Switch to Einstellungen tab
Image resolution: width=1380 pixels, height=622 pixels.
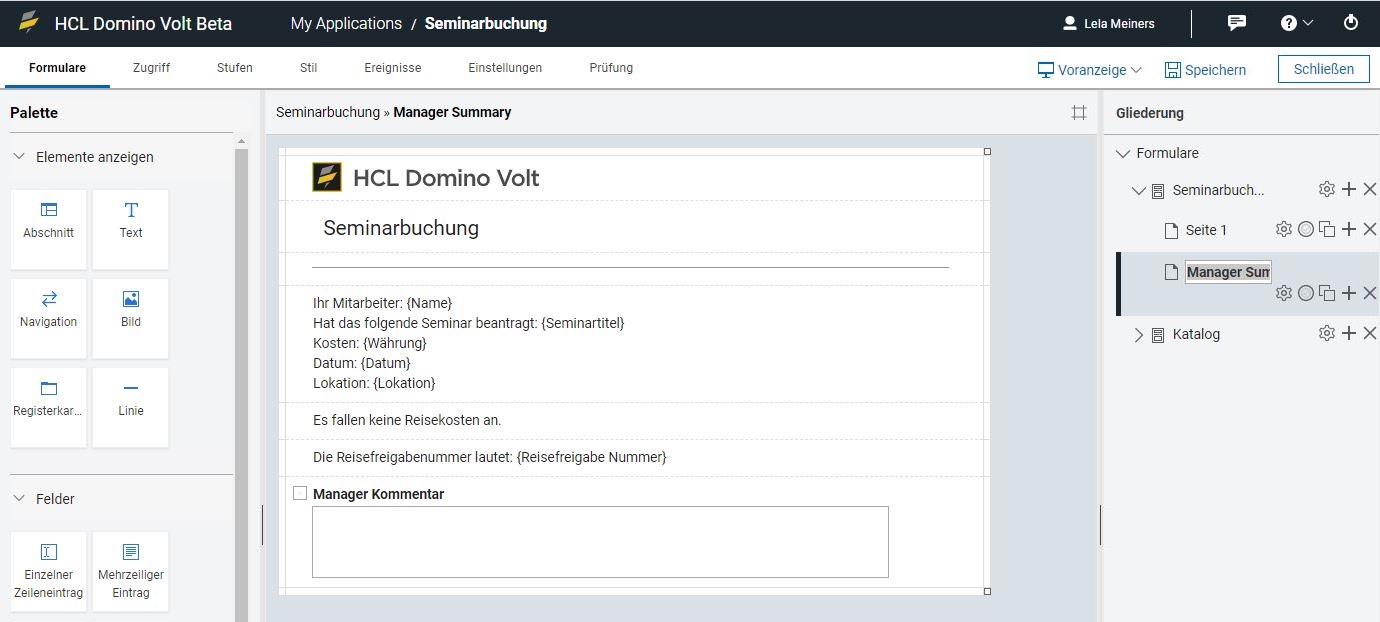point(505,68)
